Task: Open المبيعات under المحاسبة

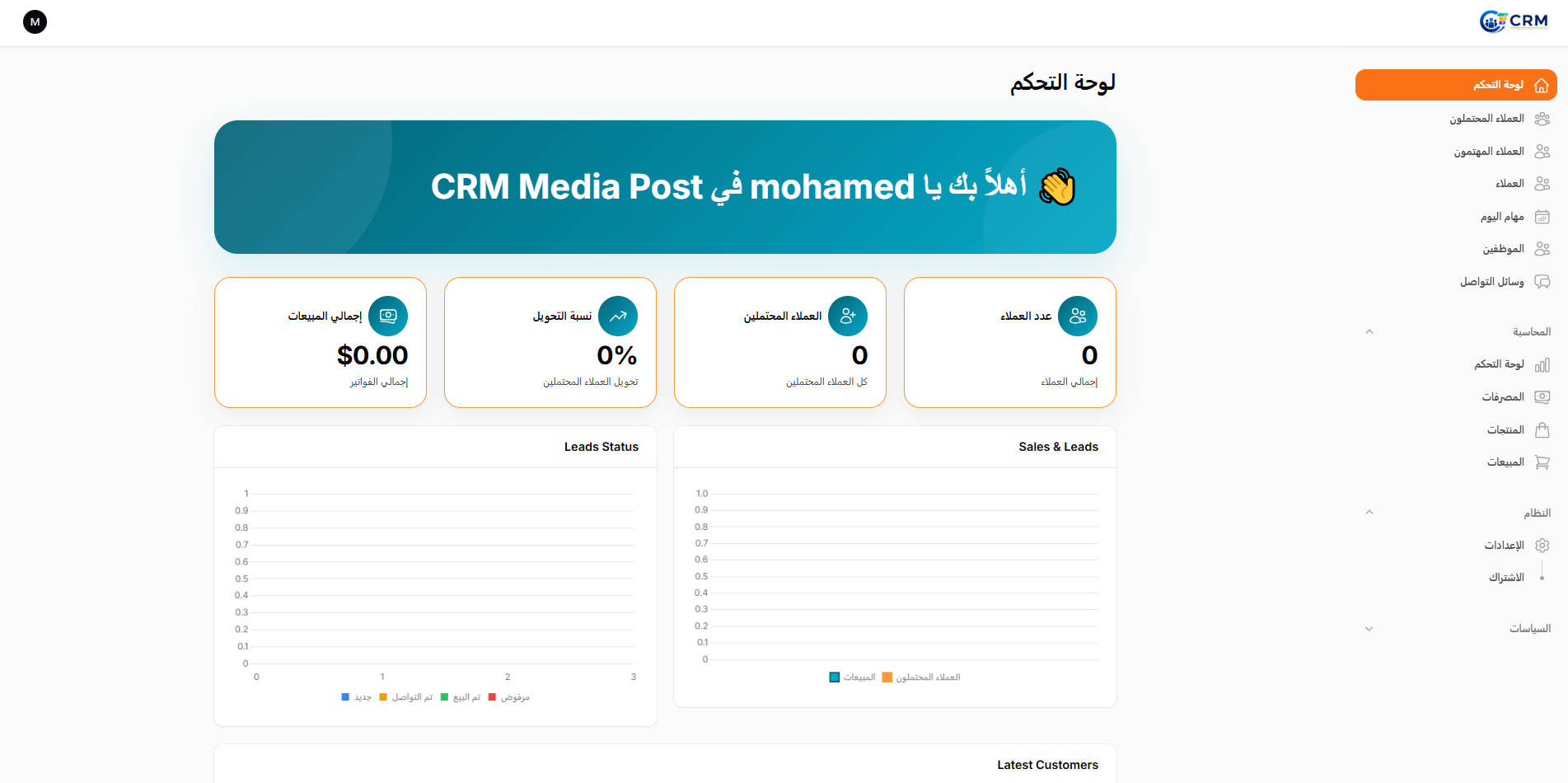Action: pyautogui.click(x=1456, y=462)
